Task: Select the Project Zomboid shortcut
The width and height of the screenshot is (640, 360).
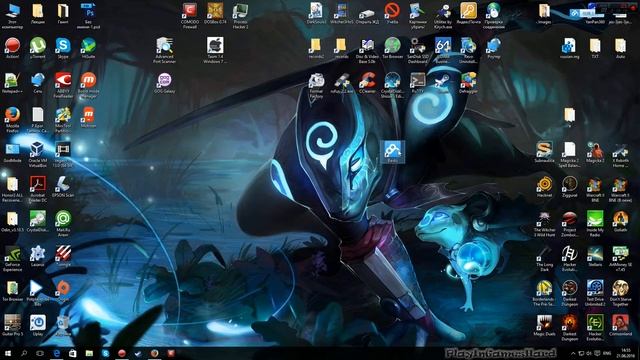Action: click(x=569, y=223)
